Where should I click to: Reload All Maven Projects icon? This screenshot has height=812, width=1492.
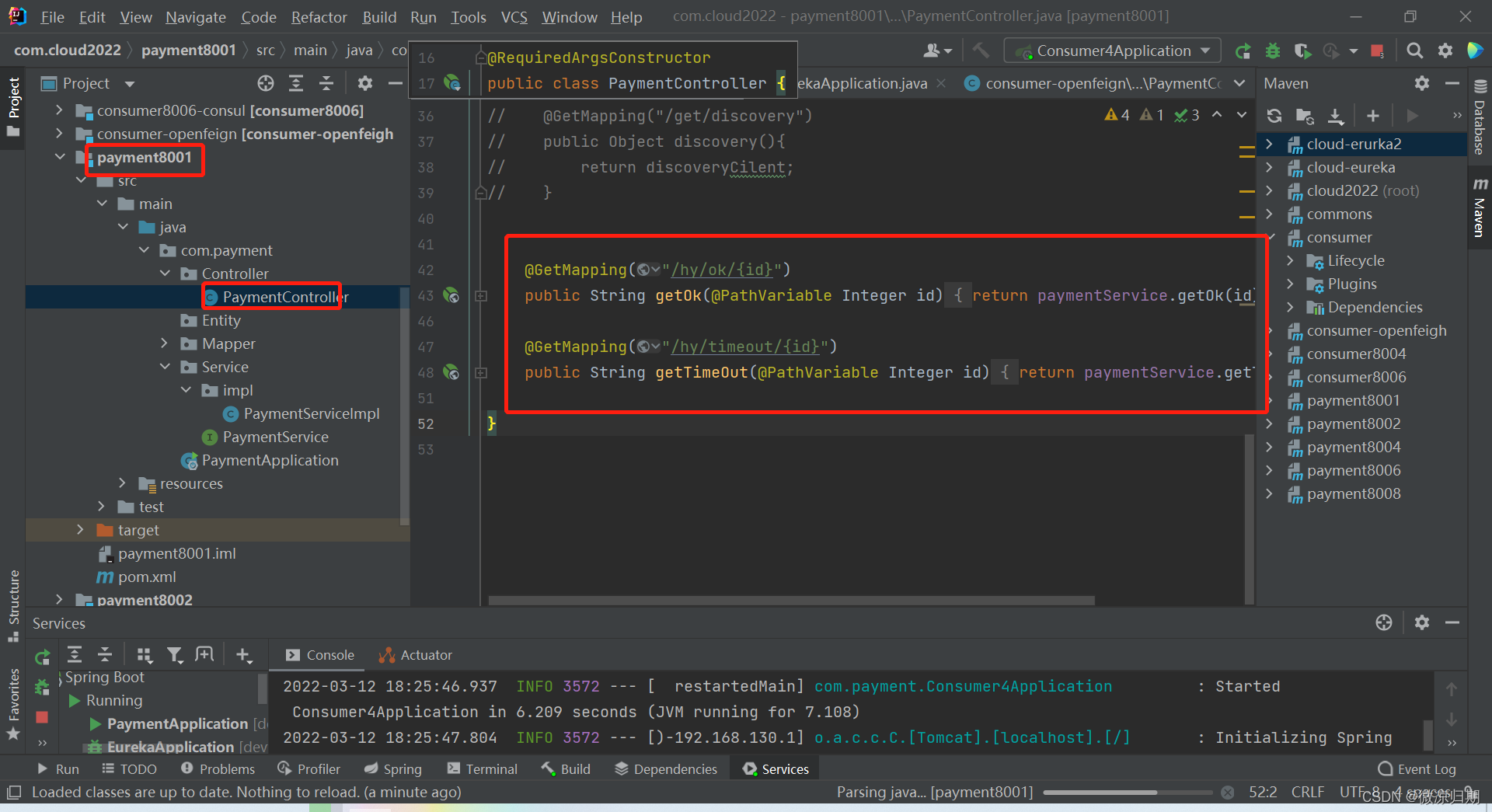(1274, 116)
